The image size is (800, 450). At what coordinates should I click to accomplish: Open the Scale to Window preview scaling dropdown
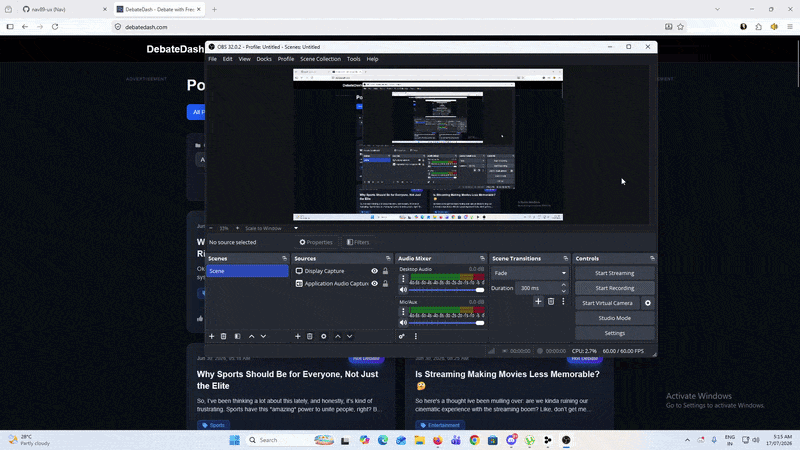[x=271, y=228]
